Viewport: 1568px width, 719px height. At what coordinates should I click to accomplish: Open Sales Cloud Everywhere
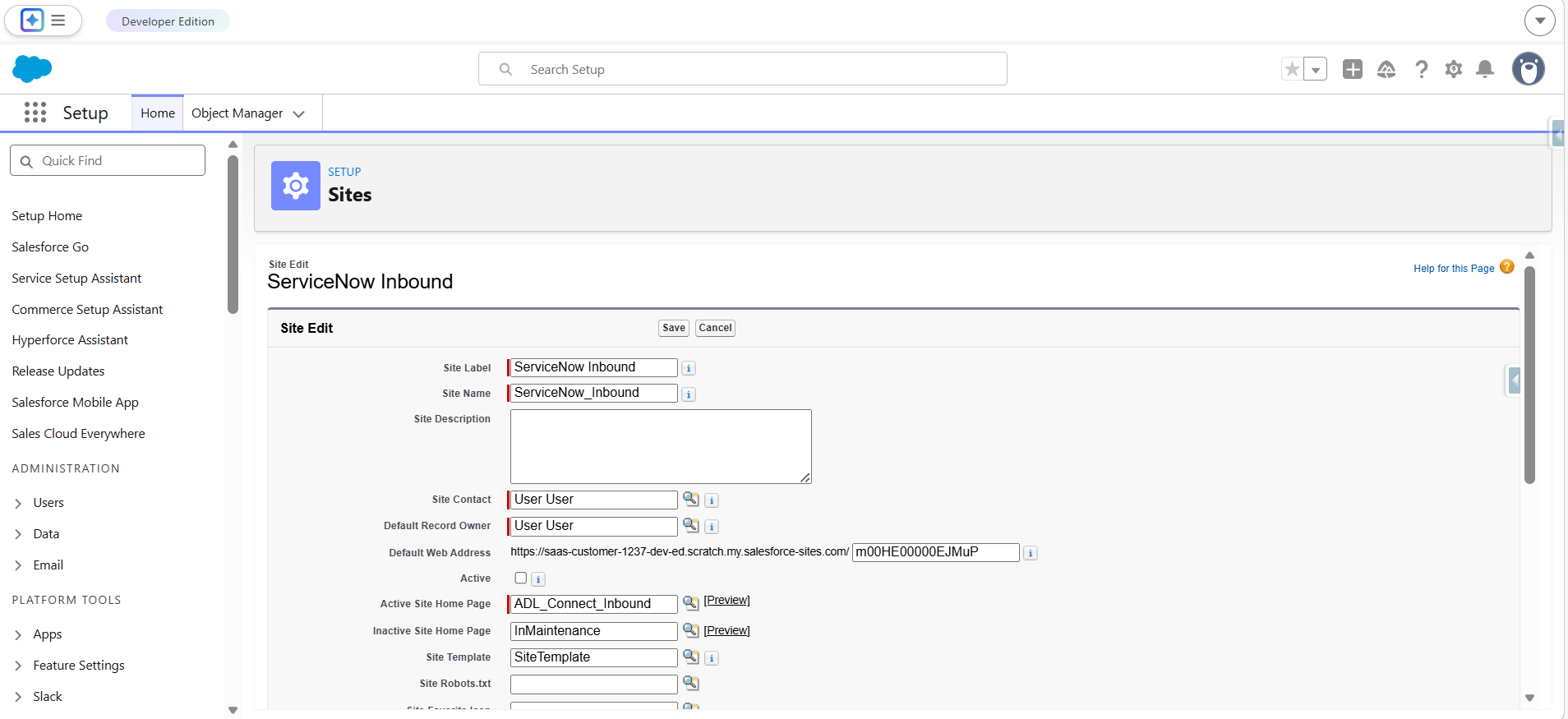(x=78, y=434)
